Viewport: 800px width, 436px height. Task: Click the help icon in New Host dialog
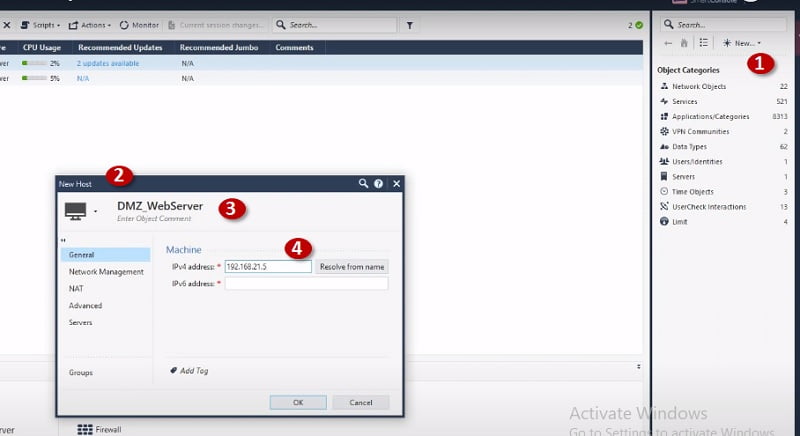(379, 184)
